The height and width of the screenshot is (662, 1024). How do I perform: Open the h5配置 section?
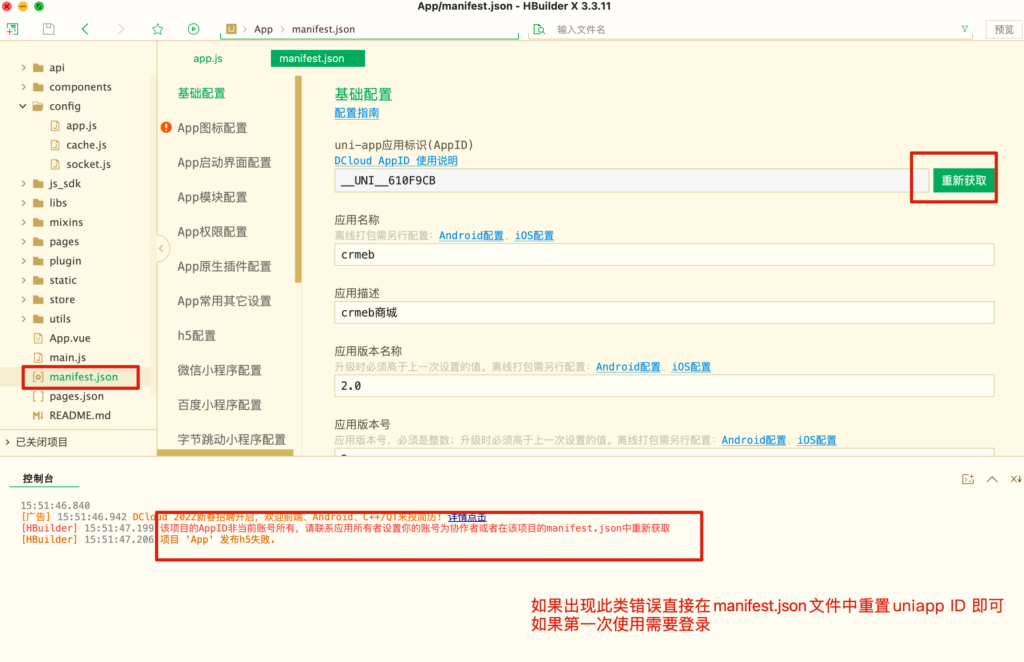197,336
